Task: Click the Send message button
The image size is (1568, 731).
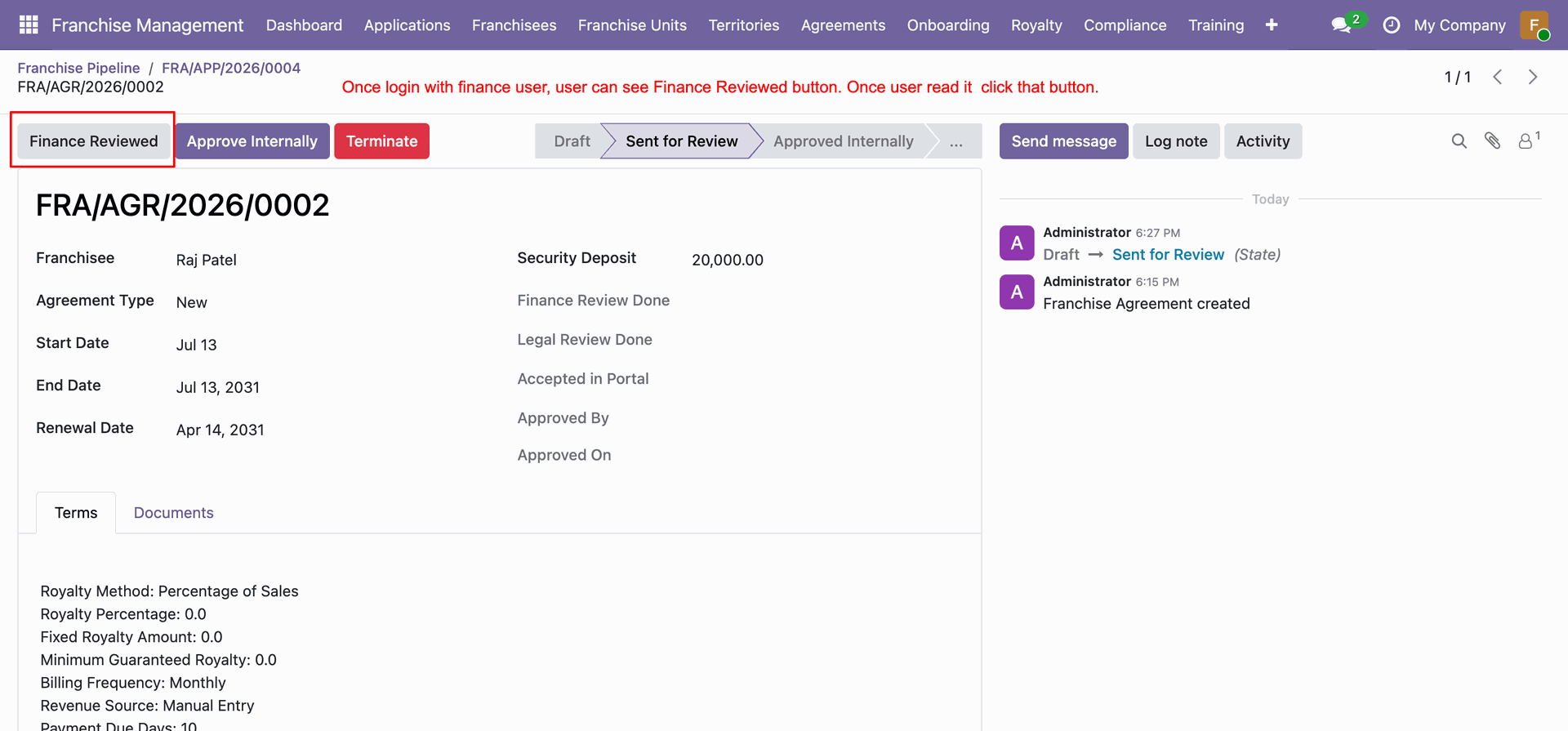Action: pyautogui.click(x=1063, y=141)
